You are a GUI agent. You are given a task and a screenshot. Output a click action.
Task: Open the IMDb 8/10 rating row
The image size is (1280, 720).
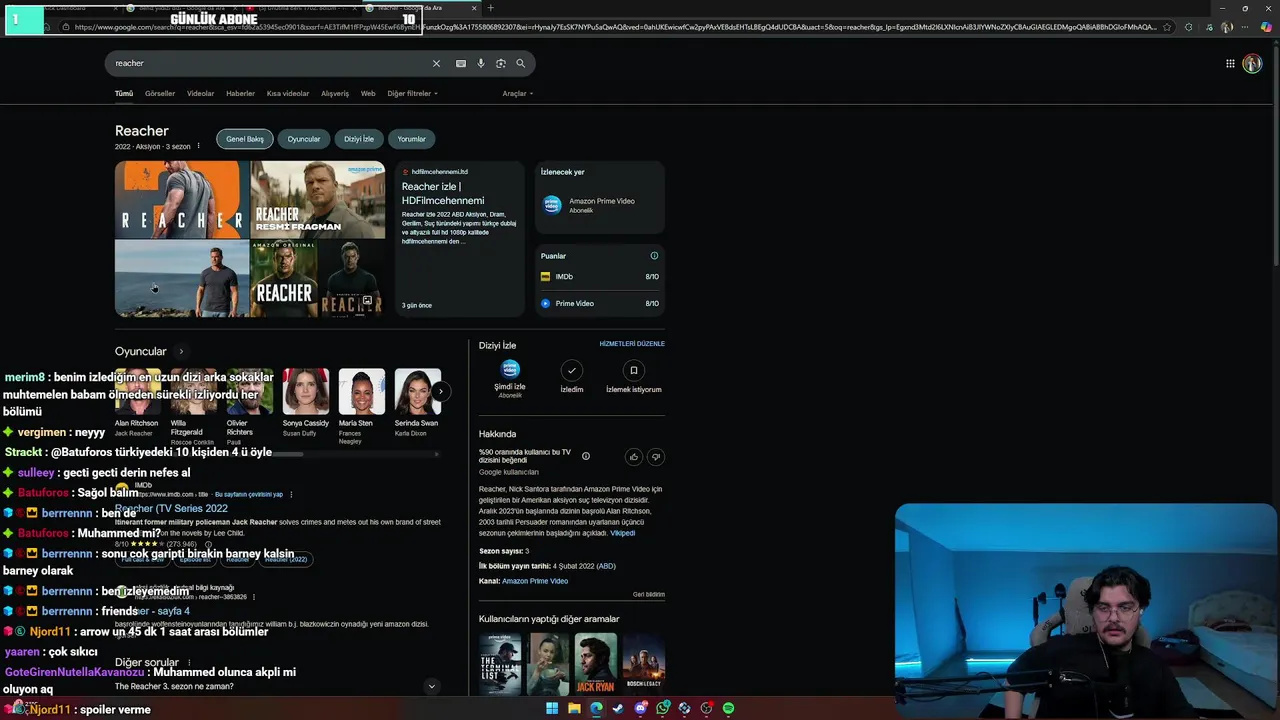point(599,276)
